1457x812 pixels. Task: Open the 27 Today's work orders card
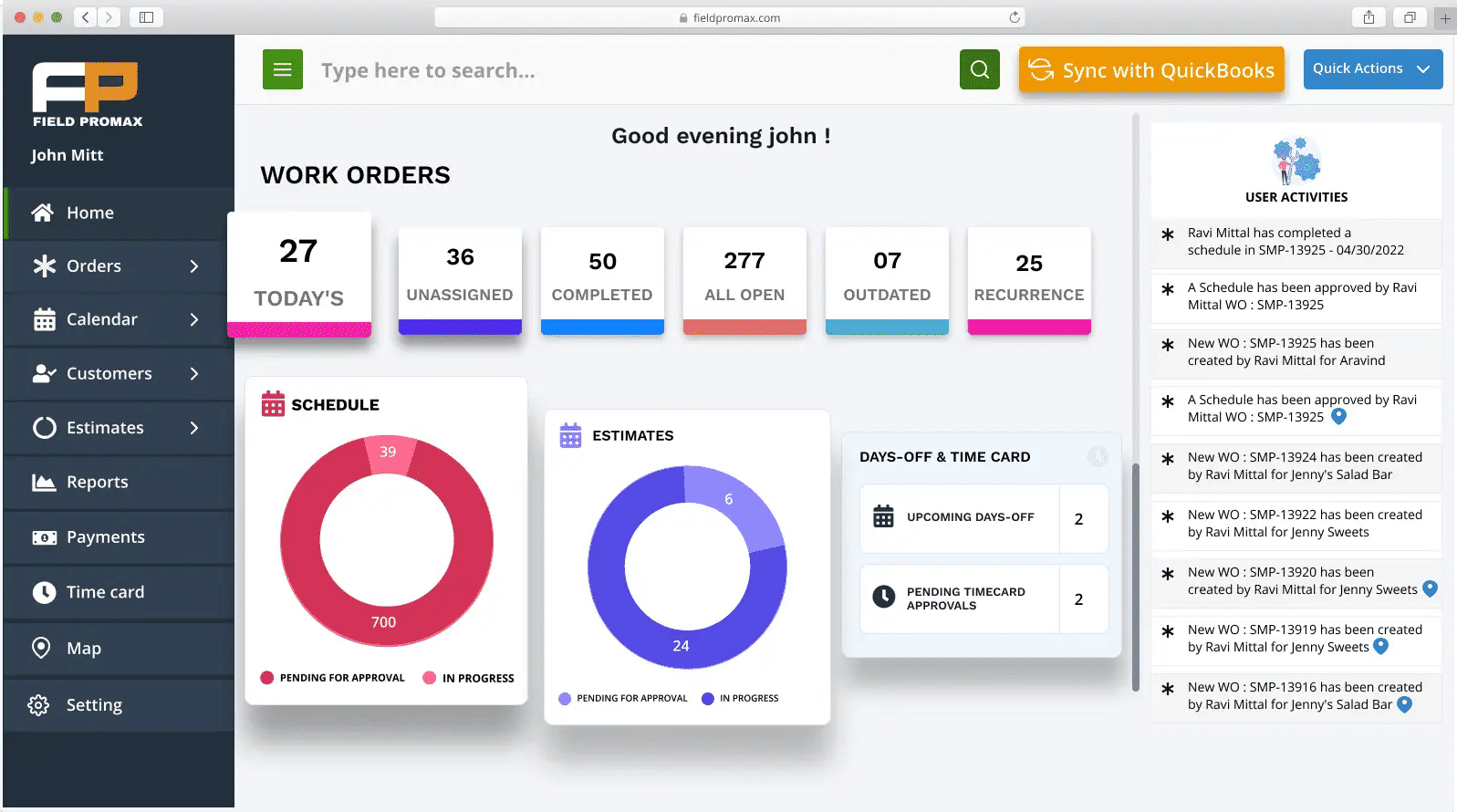299,275
